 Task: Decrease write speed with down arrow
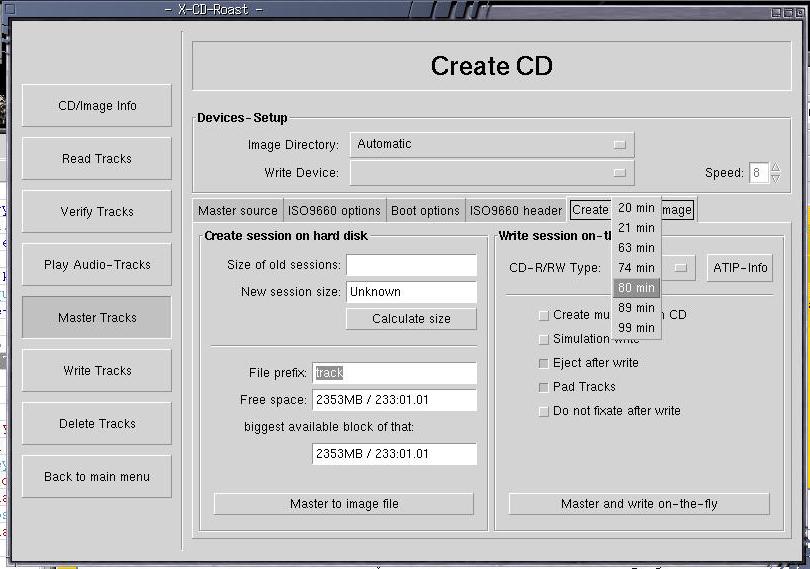pos(775,178)
